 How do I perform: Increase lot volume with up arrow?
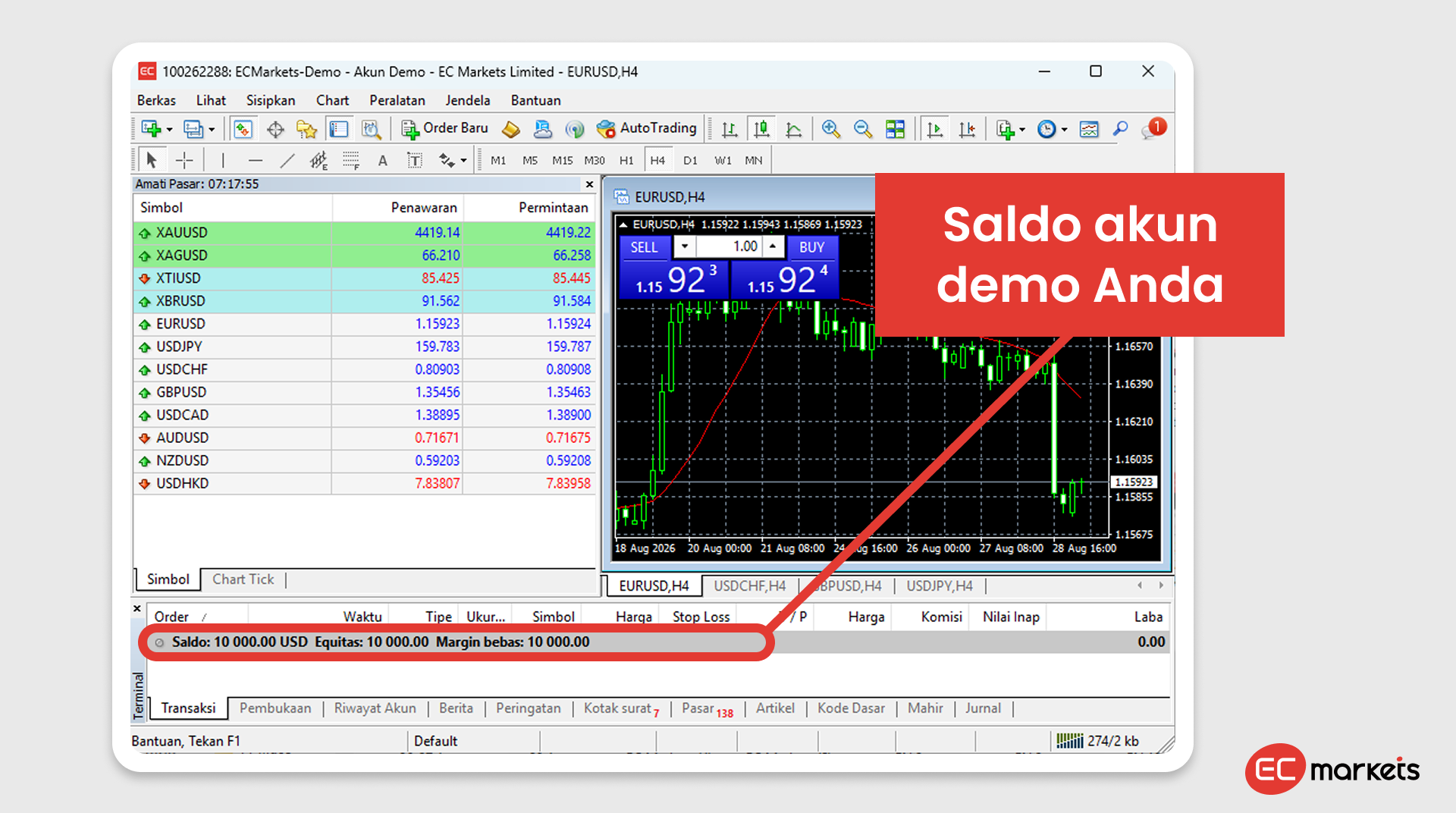click(773, 246)
